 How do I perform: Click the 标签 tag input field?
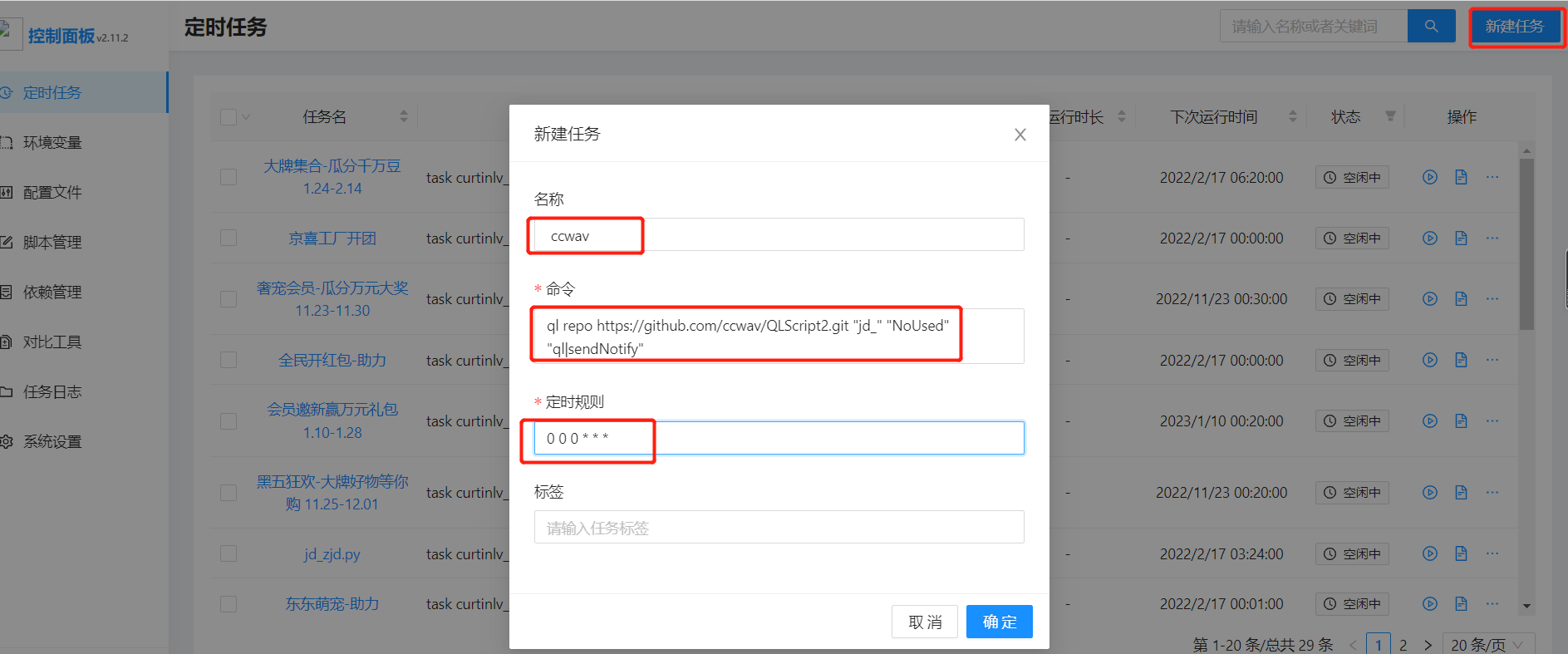point(779,528)
